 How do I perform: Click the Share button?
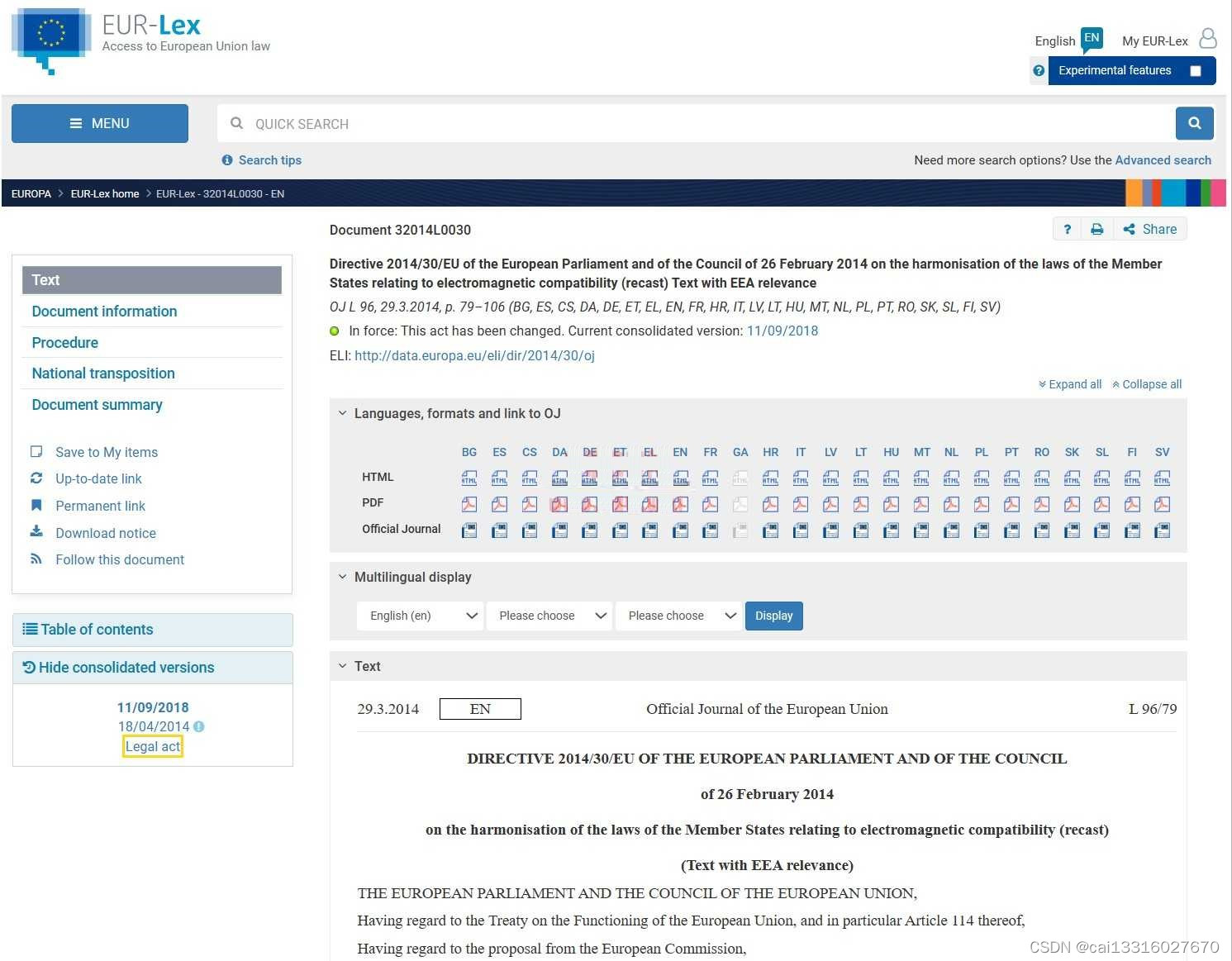tap(1150, 230)
